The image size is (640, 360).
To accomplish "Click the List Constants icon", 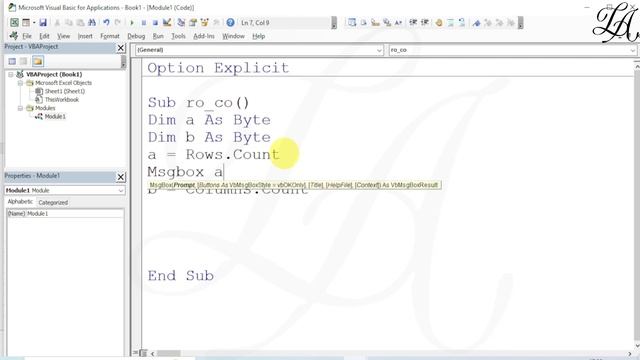I will coord(364,23).
